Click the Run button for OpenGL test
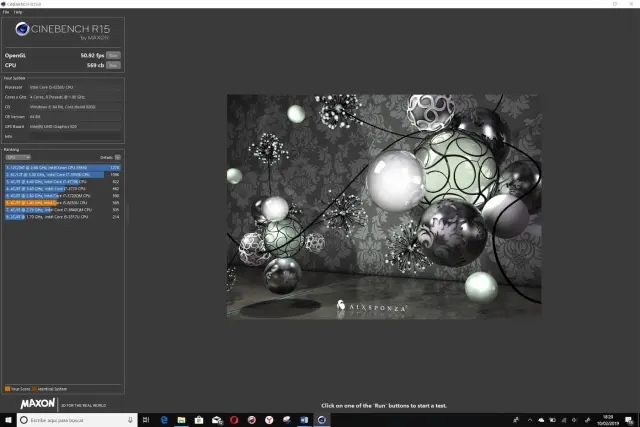Viewport: 640px width, 427px height. tap(114, 55)
